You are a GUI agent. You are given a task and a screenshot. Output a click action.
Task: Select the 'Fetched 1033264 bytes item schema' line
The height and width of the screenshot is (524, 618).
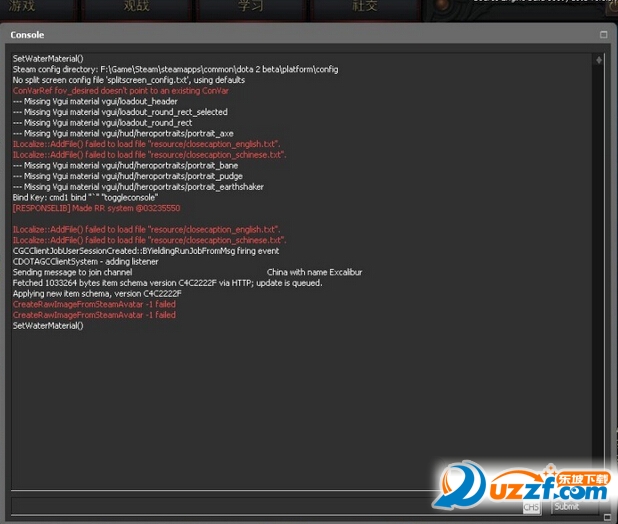pos(168,283)
